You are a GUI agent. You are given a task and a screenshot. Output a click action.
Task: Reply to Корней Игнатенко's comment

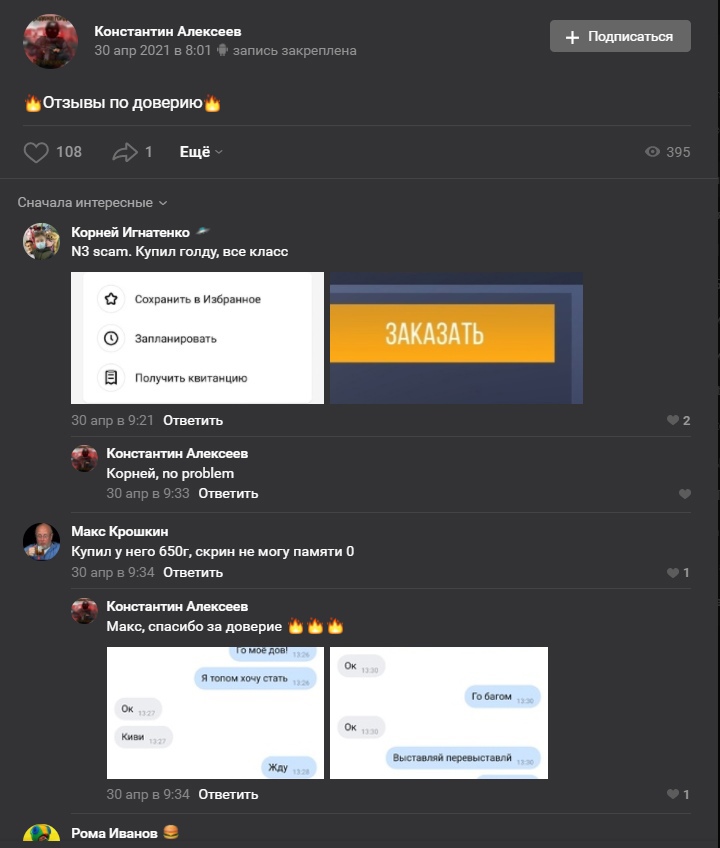pos(193,420)
